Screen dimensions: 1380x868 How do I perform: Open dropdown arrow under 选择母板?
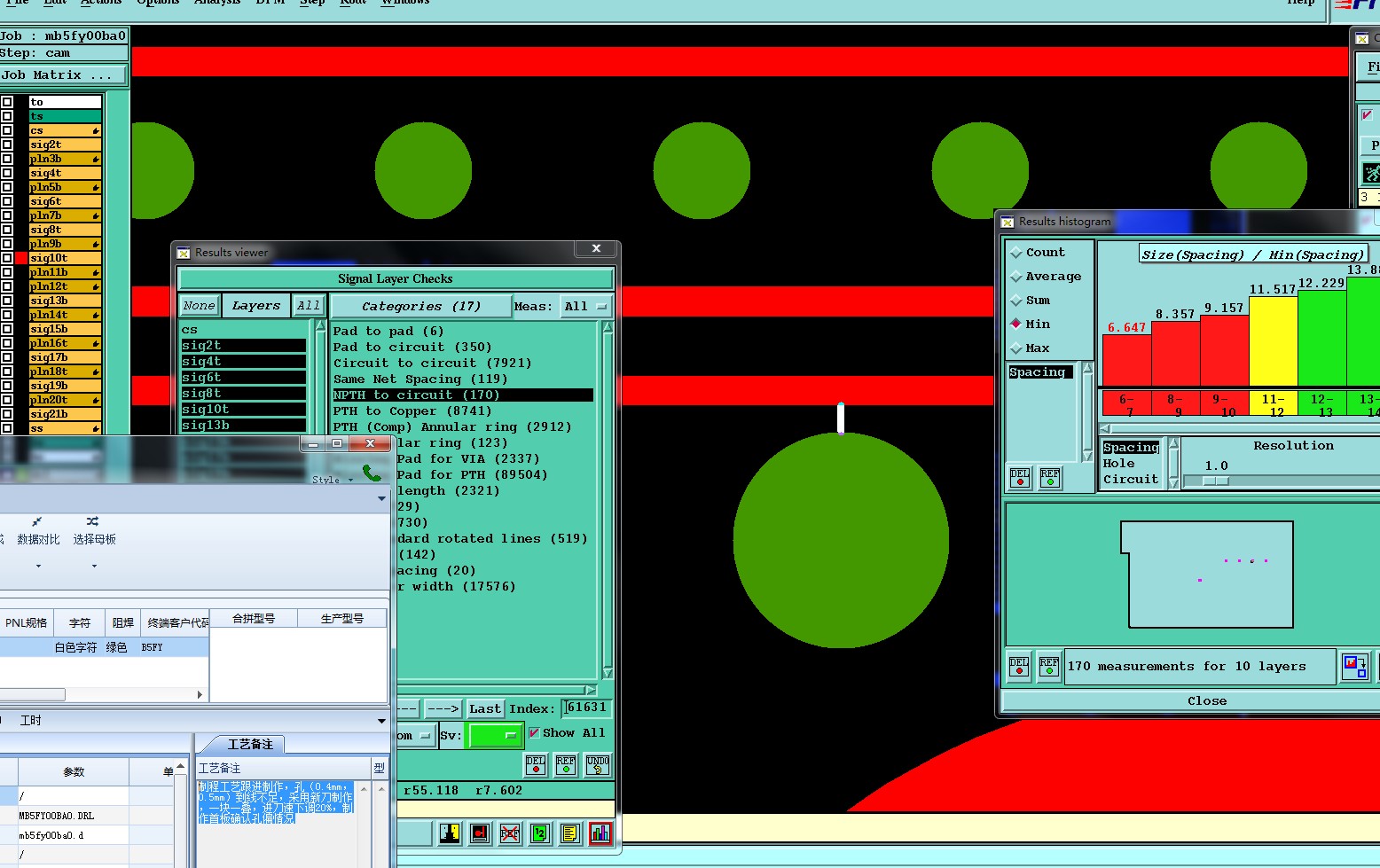[94, 566]
